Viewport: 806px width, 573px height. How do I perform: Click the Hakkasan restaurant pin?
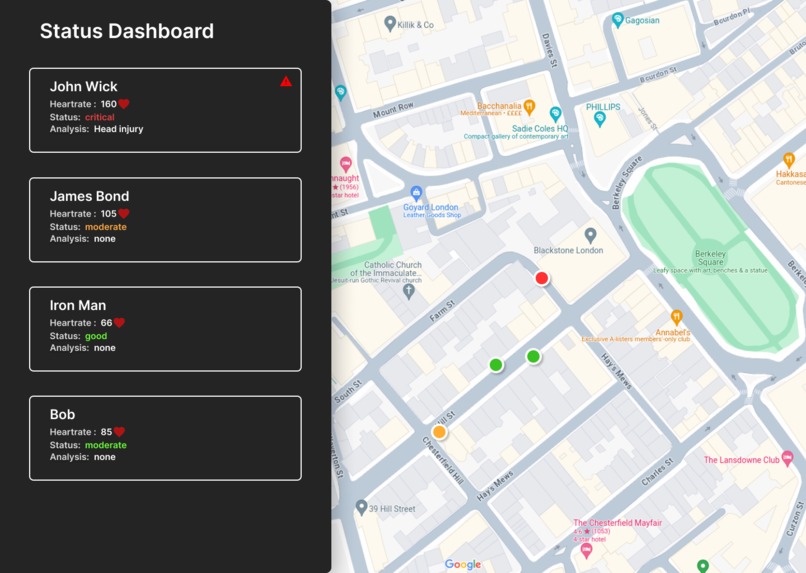789,160
